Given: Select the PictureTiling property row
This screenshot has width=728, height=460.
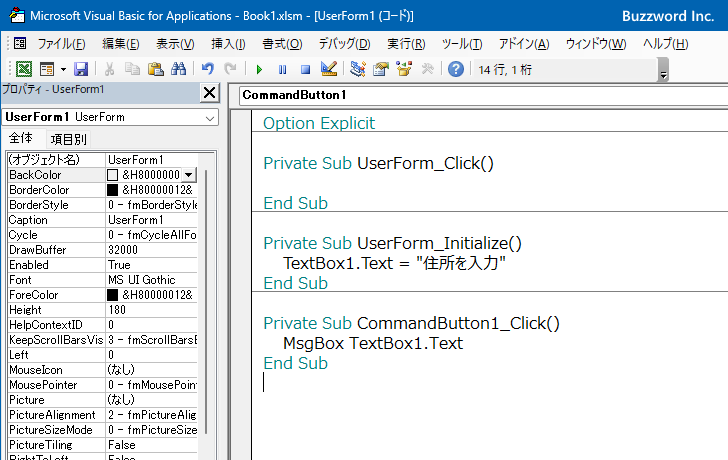Looking at the screenshot, I should (x=103, y=445).
